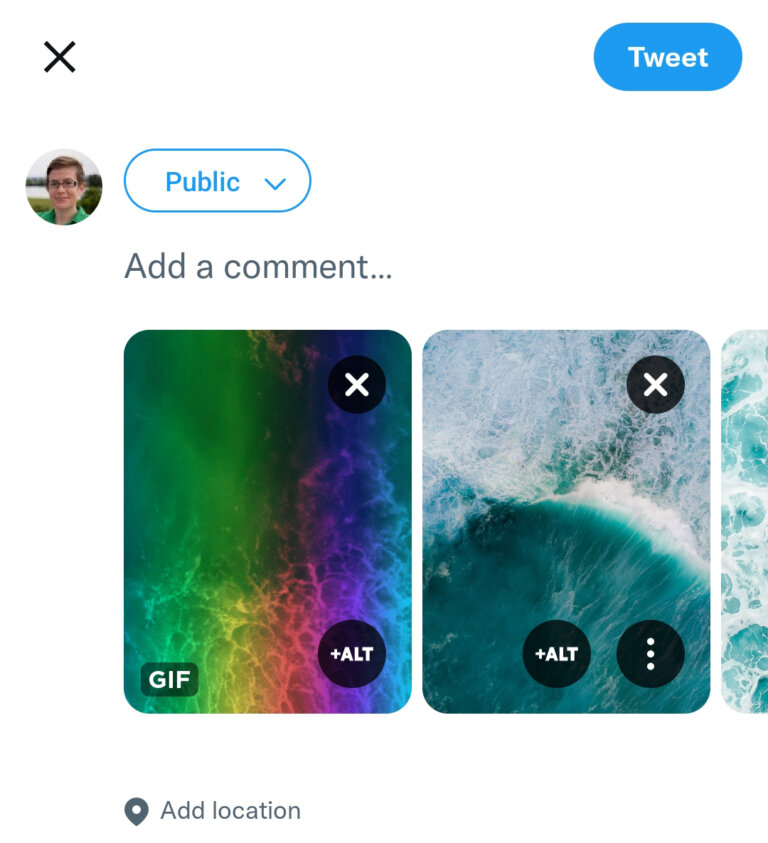Open the profile avatar photo
The image size is (768, 843).
pyautogui.click(x=64, y=187)
